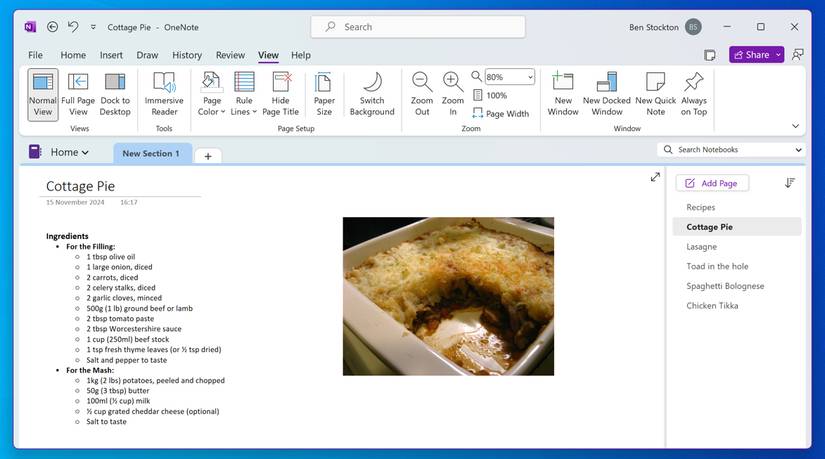The height and width of the screenshot is (459, 825).
Task: Click the purple notebook icon
Action: pos(35,152)
